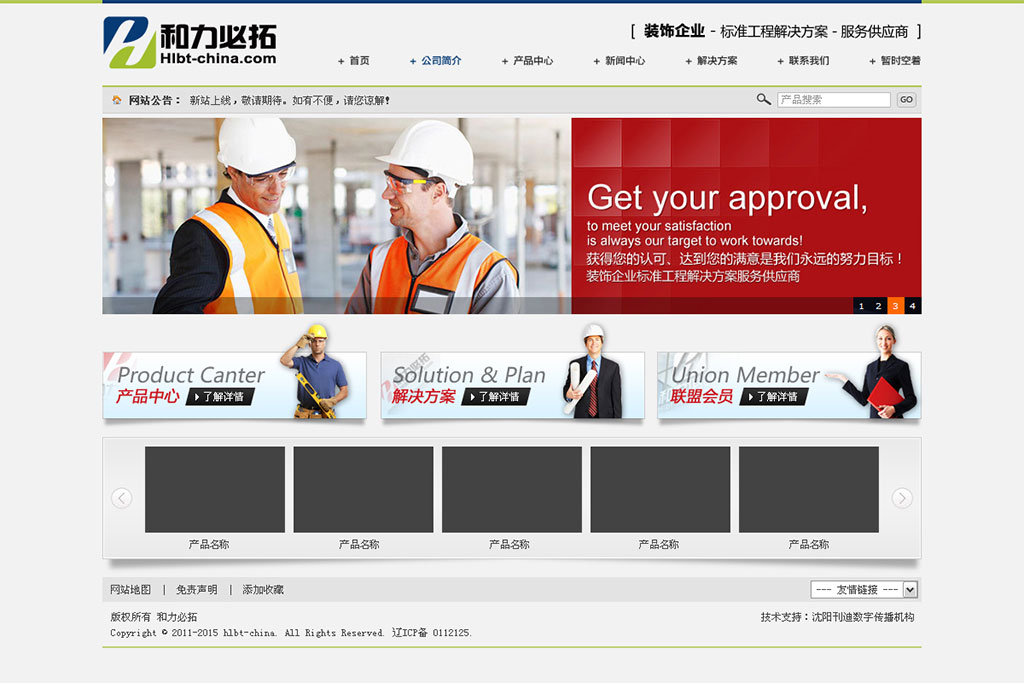The image size is (1024, 683).
Task: Open the first product thumbnail
Action: tap(215, 489)
